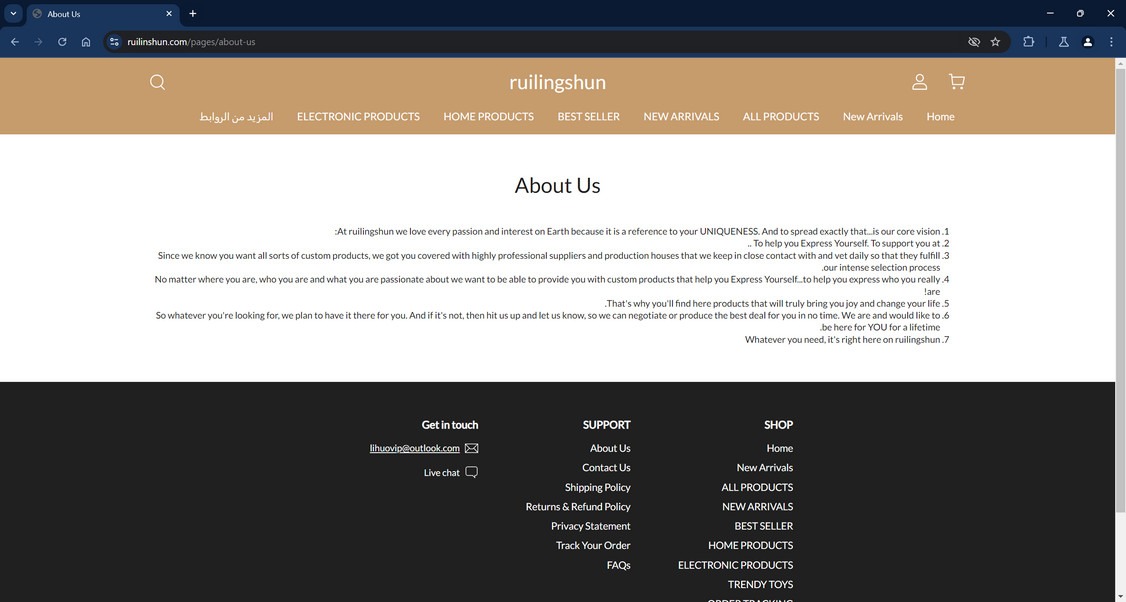
Task: Open the shopping cart icon
Action: click(957, 81)
